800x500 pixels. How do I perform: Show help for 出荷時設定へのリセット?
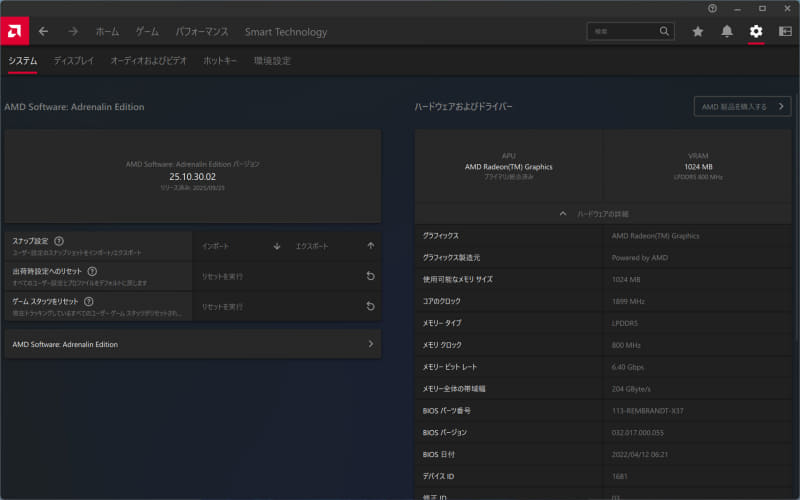pyautogui.click(x=92, y=271)
